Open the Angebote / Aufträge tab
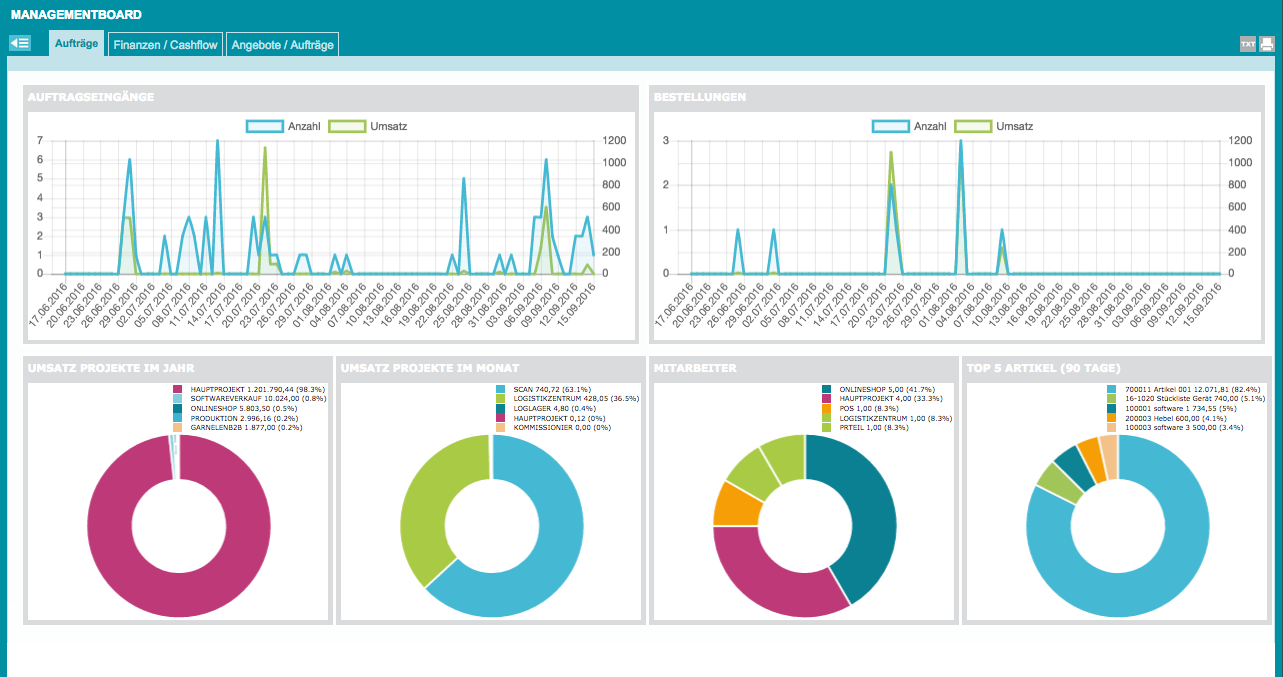 (x=282, y=45)
